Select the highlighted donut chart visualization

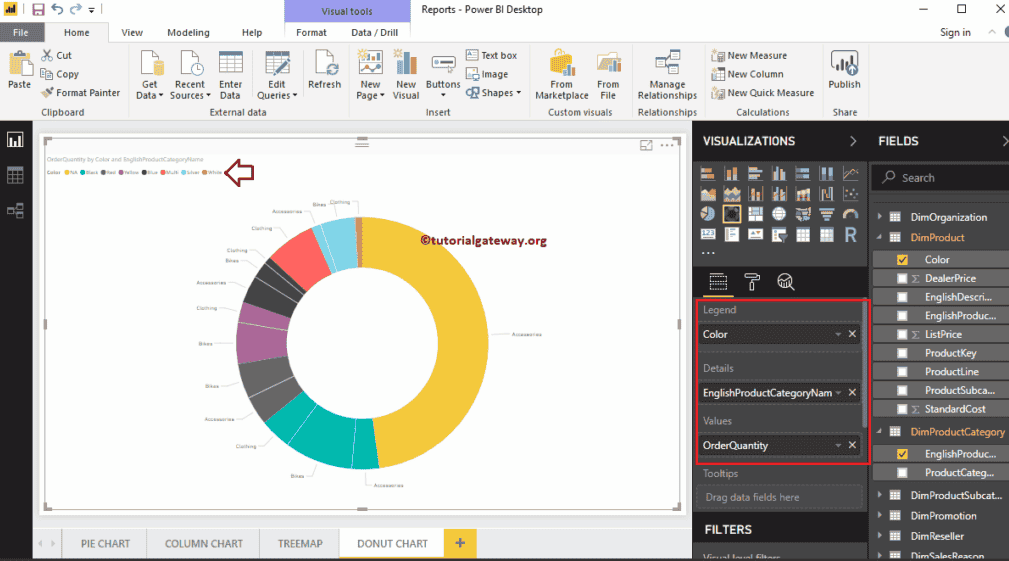point(732,214)
